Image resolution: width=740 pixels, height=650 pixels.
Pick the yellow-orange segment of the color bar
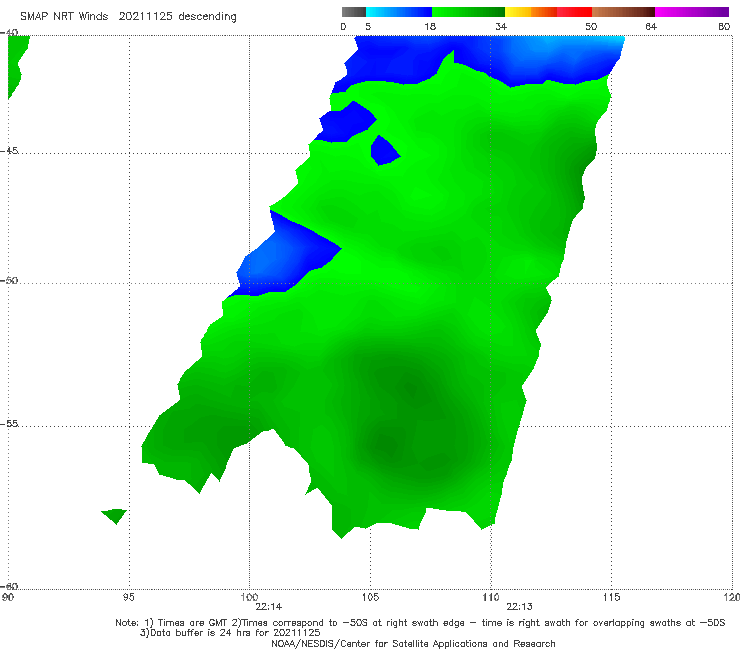coord(531,12)
